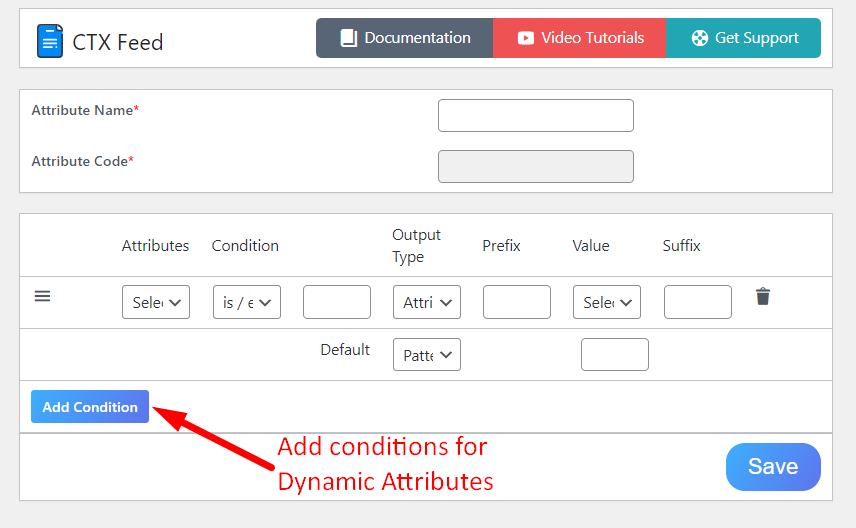Delete the condition row with the trash icon
This screenshot has width=856, height=528.
click(x=763, y=296)
